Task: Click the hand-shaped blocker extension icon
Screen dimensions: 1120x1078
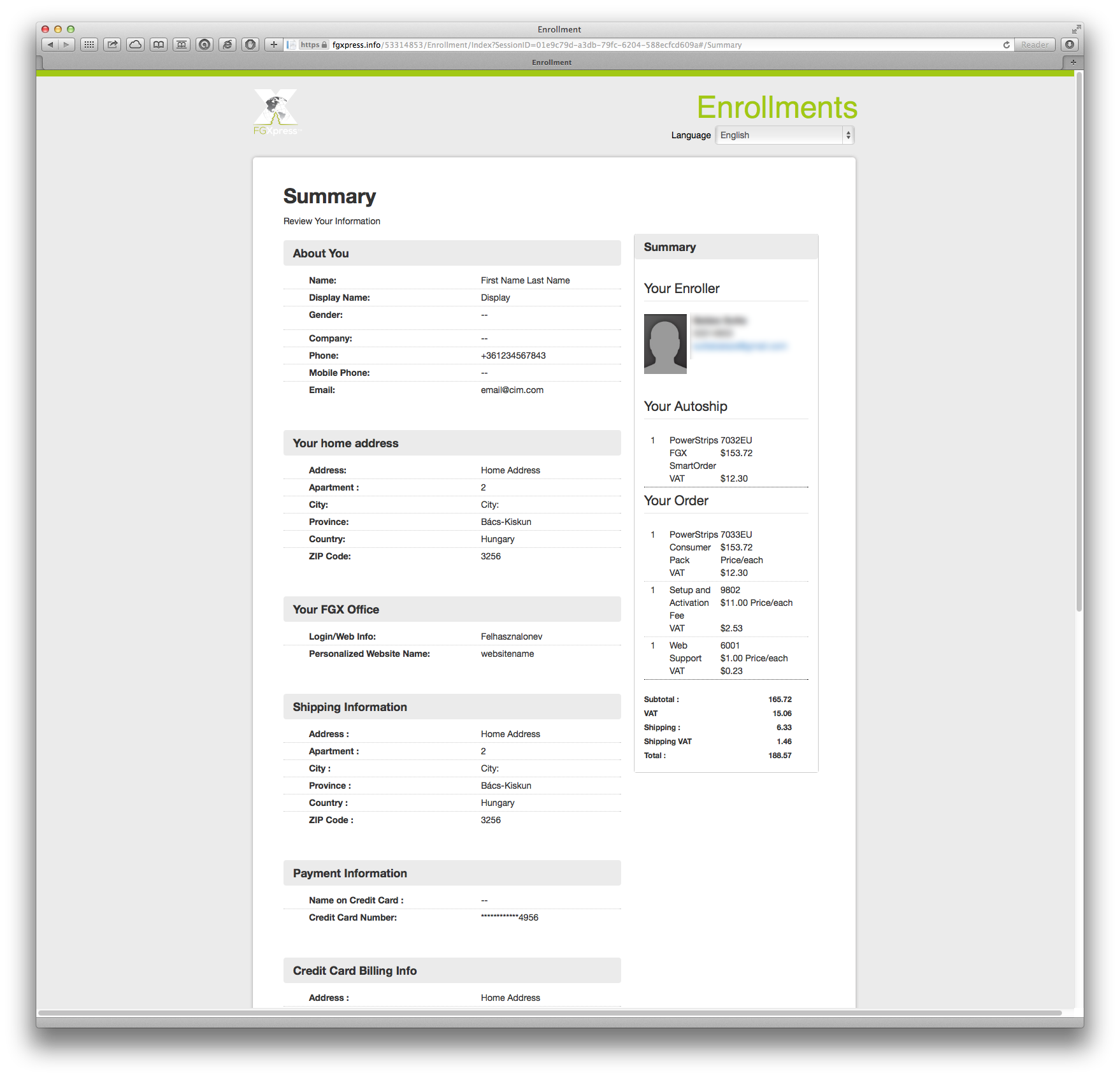Action: 250,45
